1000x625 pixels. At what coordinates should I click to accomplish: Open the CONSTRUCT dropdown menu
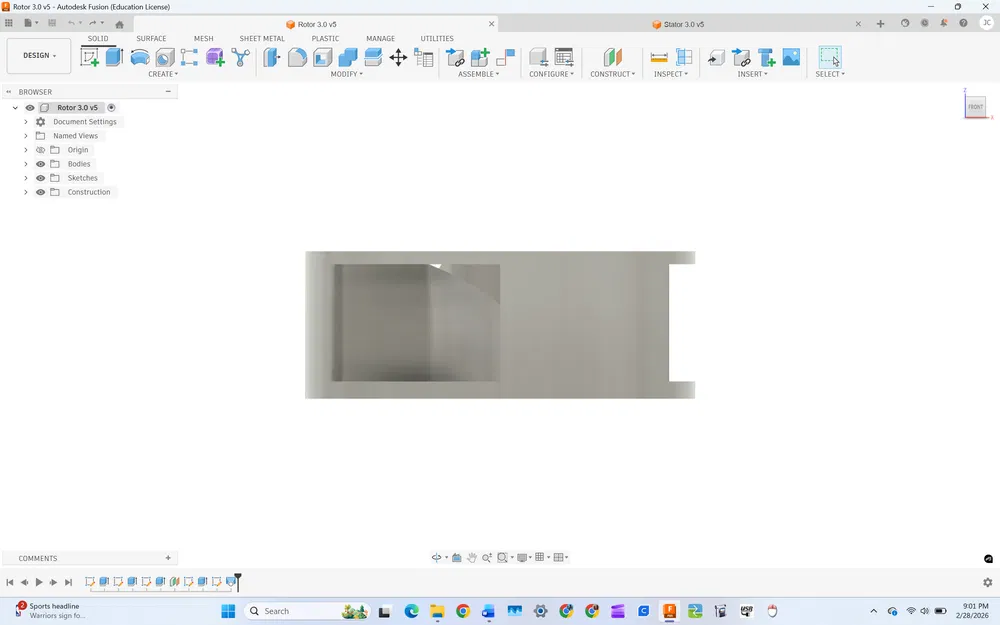pos(612,74)
